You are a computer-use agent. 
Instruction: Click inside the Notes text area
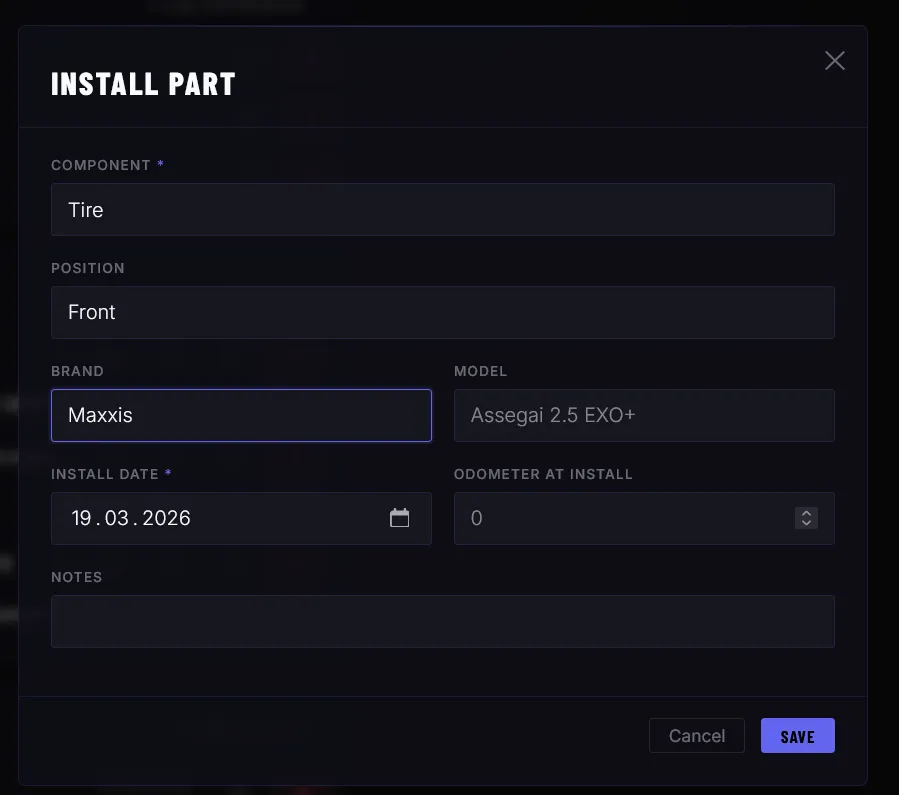(x=443, y=621)
